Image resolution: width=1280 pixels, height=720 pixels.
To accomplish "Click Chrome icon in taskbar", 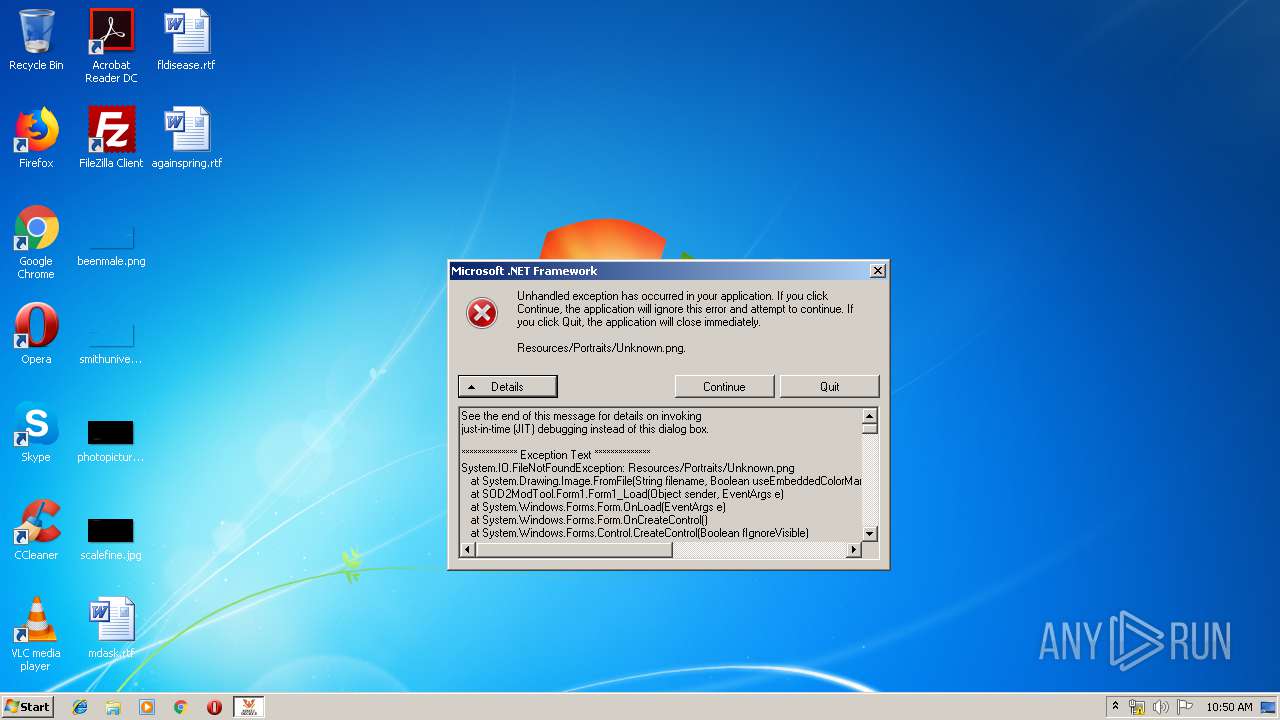I will 180,707.
